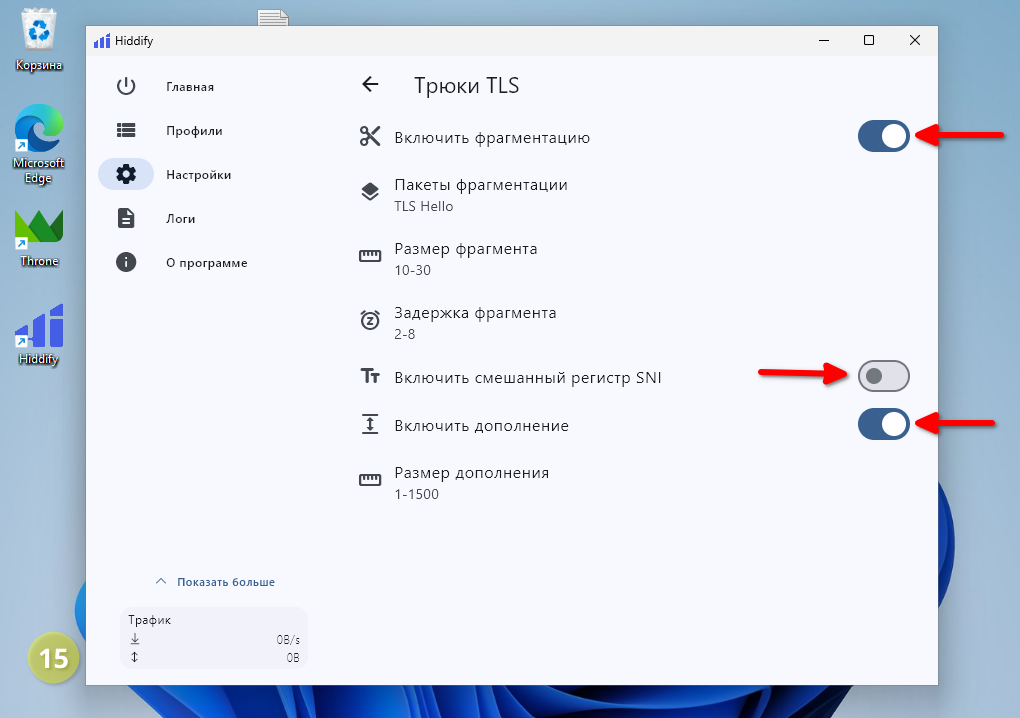This screenshot has width=1020, height=718.
Task: Click the 10-30 fragment size value
Action: pyautogui.click(x=412, y=270)
